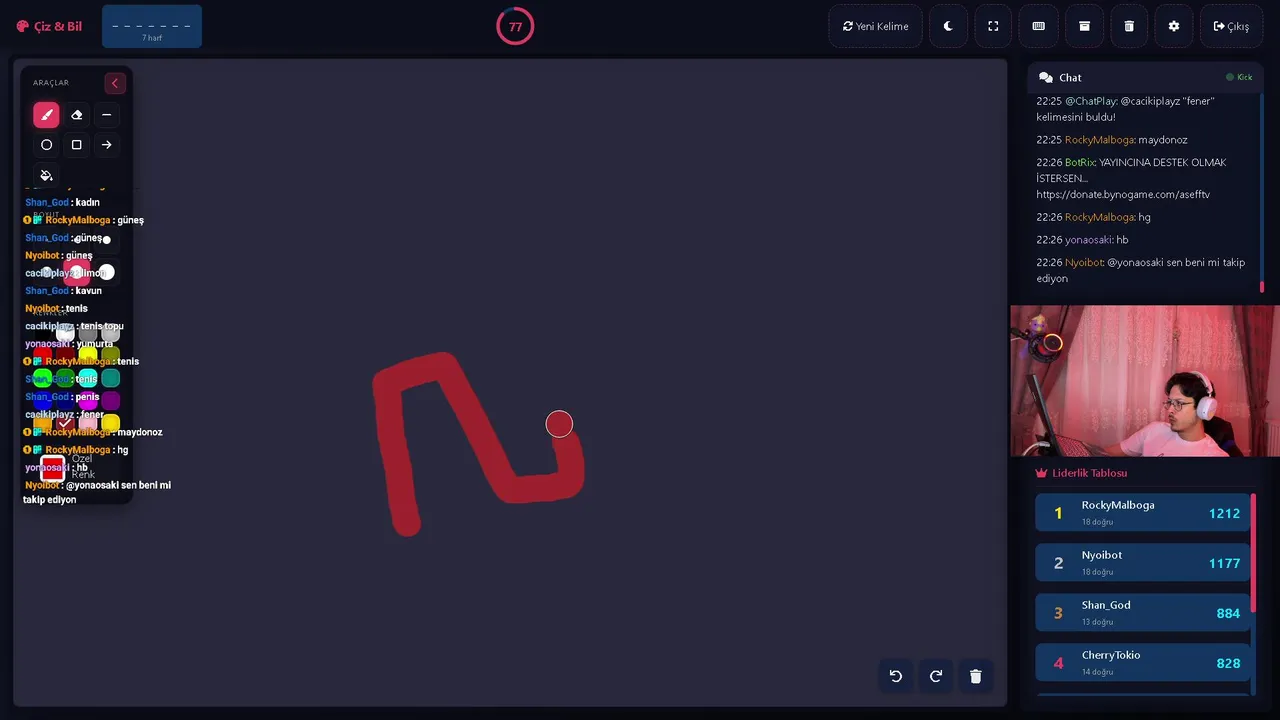Select the eraser tool
The image size is (1280, 720).
tap(76, 115)
